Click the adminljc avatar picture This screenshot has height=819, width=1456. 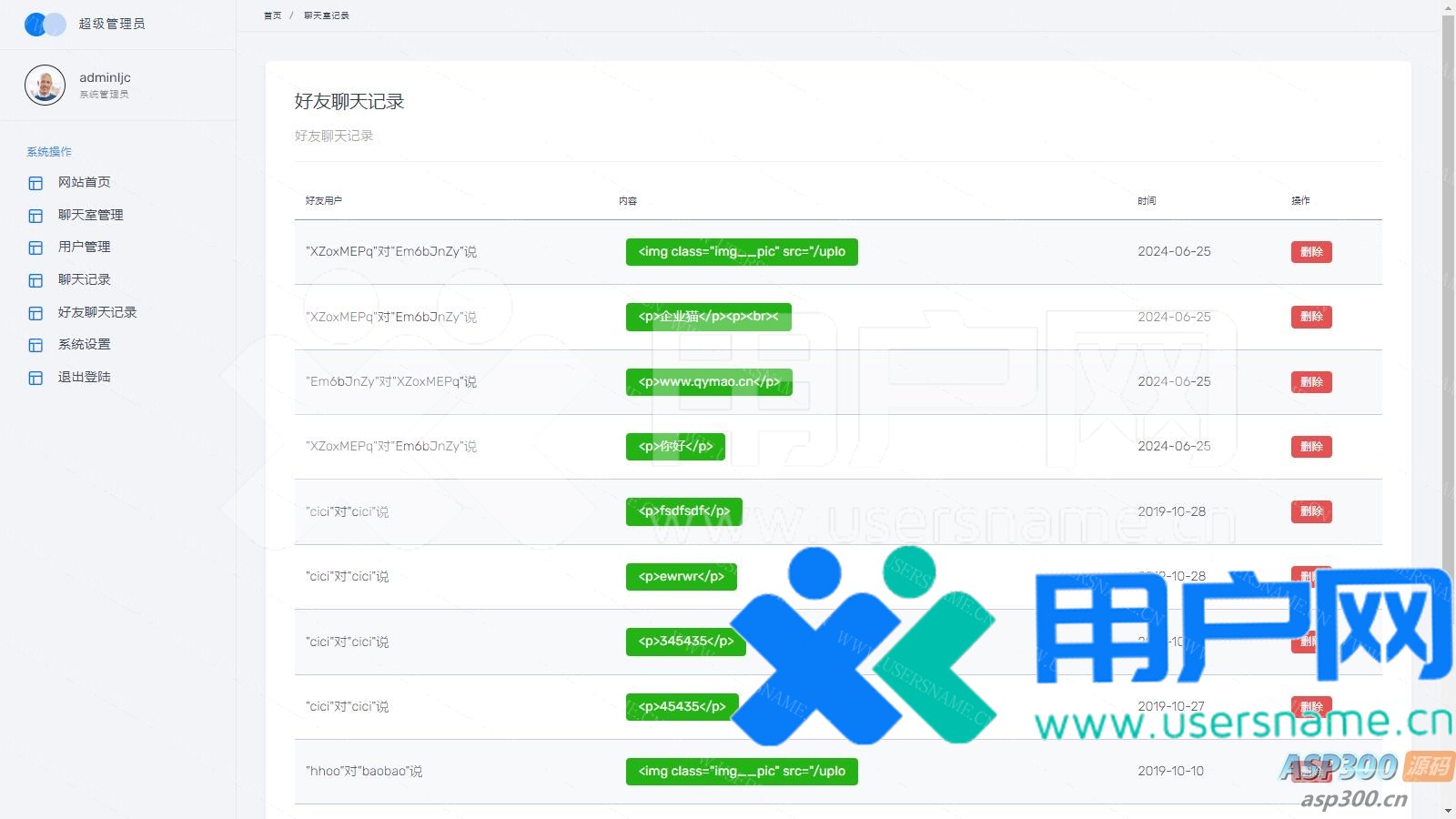click(45, 86)
